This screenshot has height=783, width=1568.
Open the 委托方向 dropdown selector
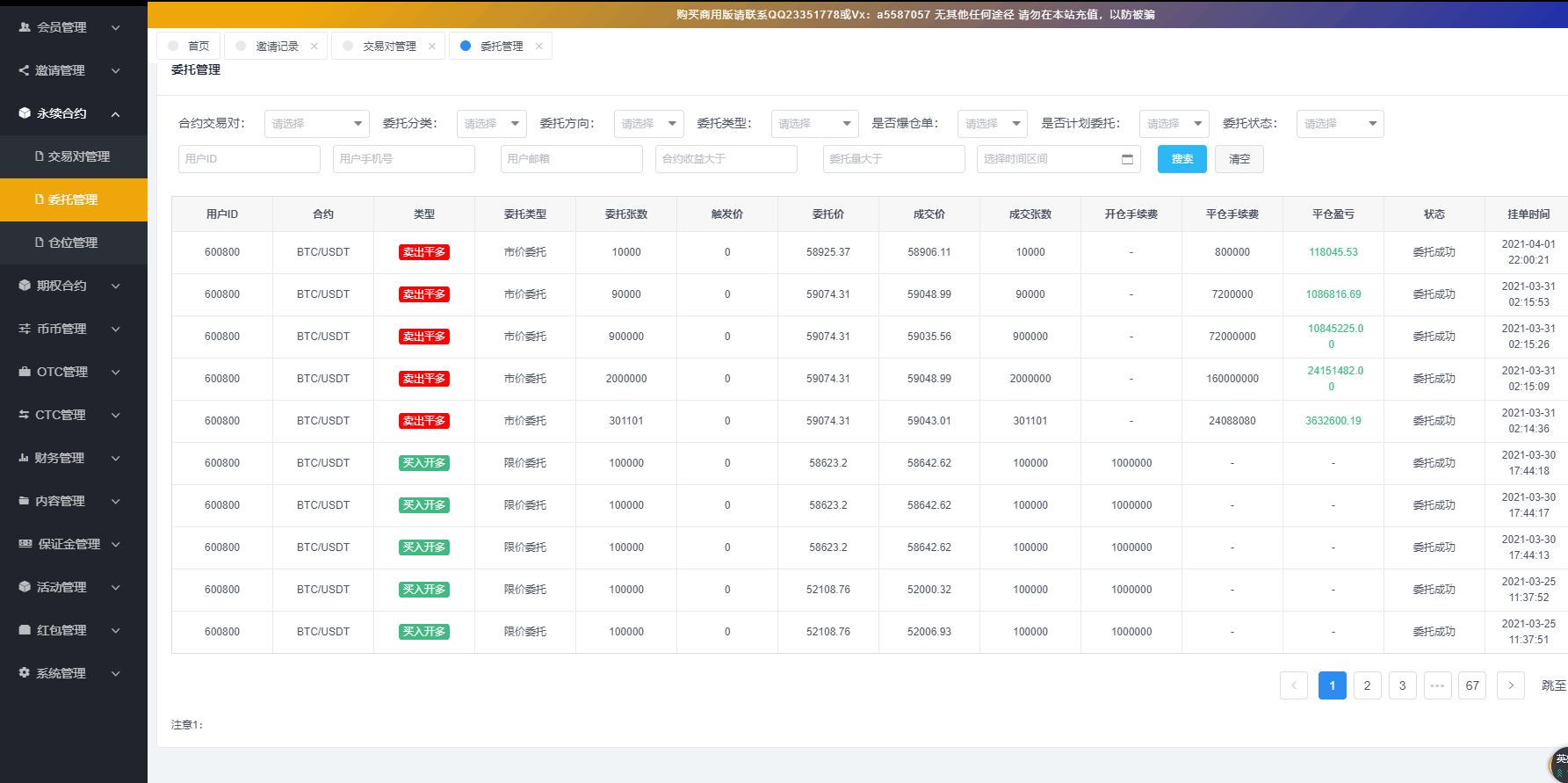point(648,124)
